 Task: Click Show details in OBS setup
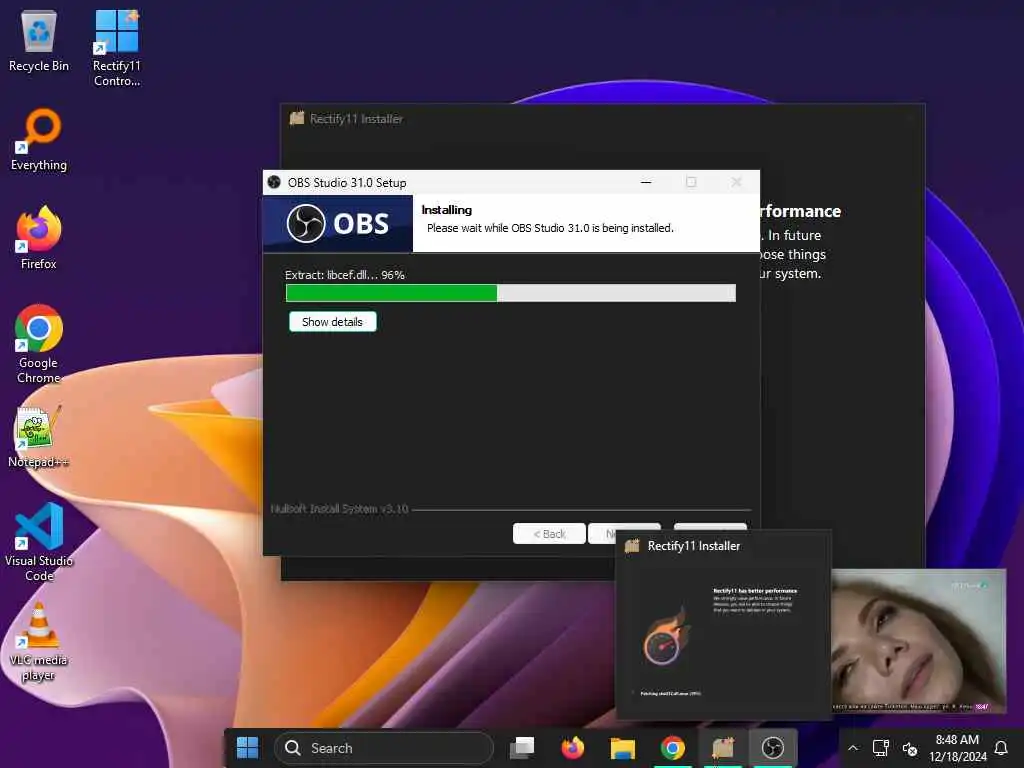[x=332, y=321]
